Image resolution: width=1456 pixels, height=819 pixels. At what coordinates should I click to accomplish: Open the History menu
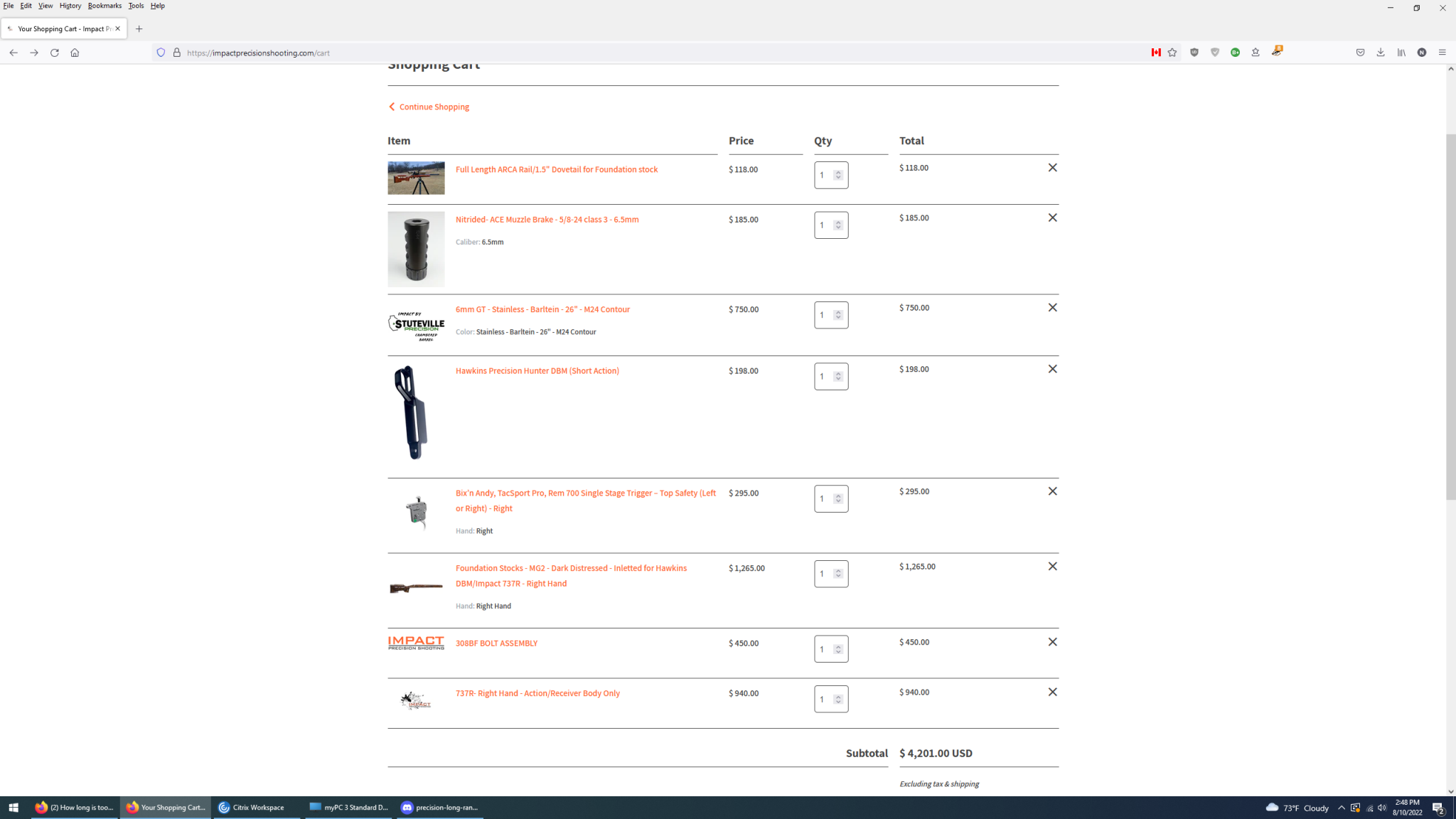tap(70, 6)
